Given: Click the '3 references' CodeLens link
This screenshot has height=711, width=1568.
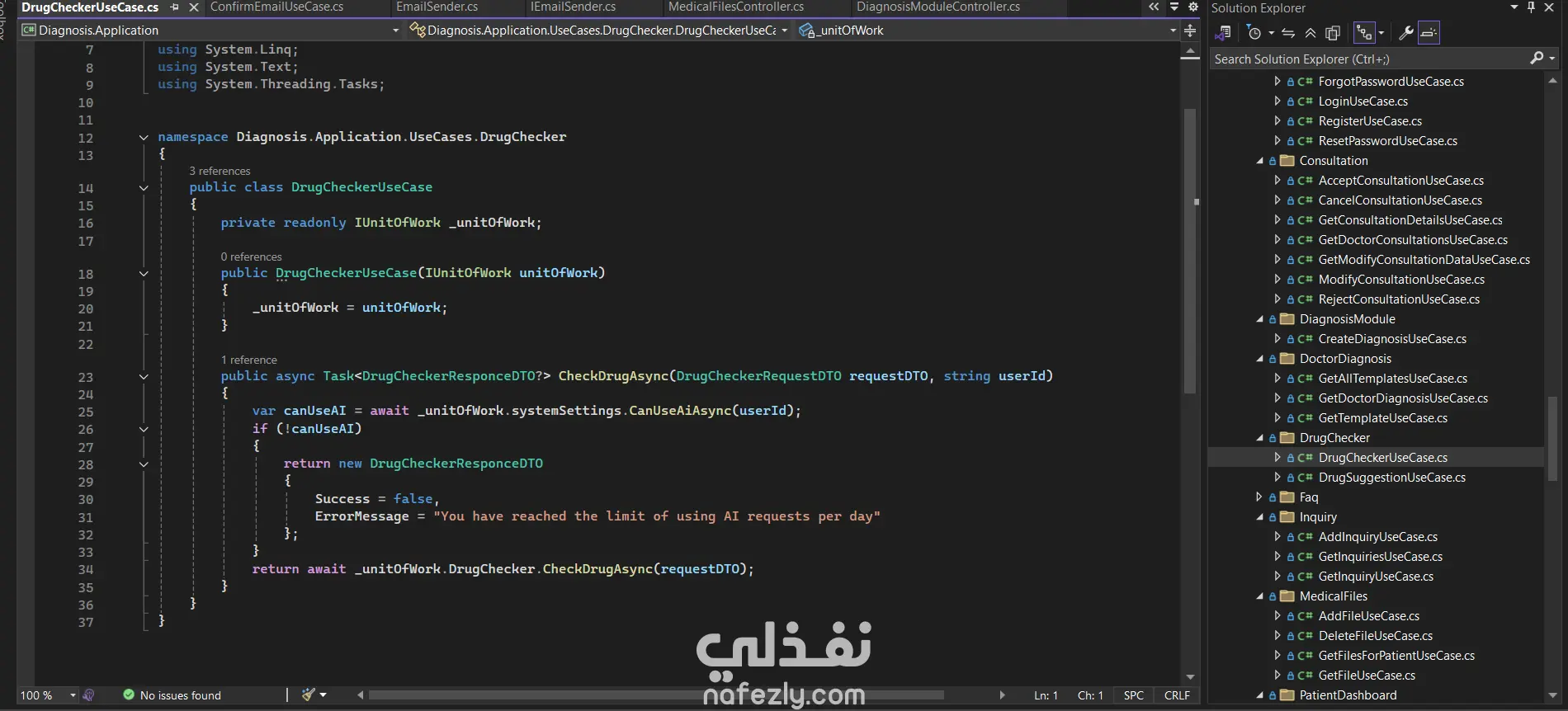Looking at the screenshot, I should (220, 171).
